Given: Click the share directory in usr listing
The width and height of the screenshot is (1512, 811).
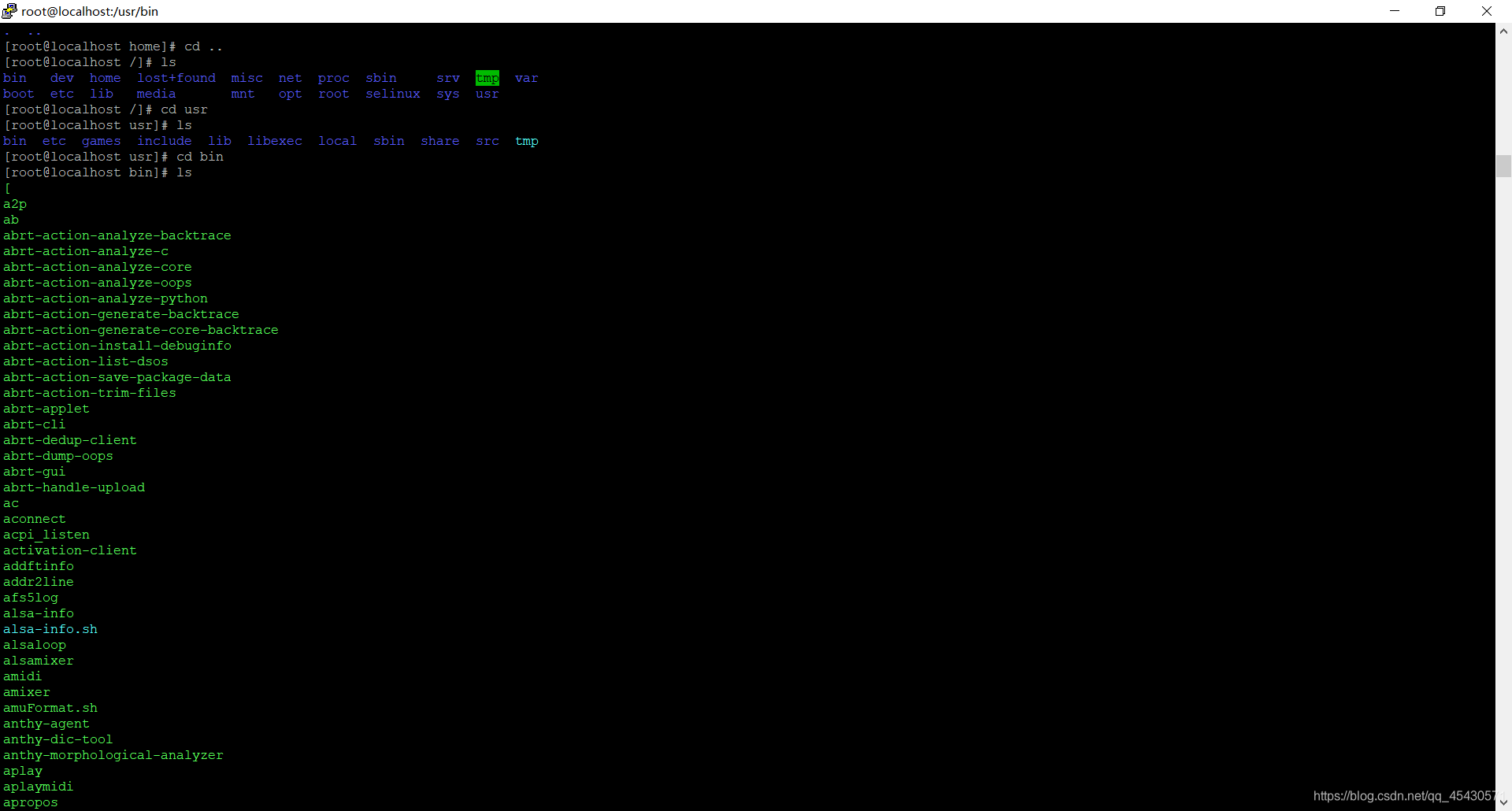Looking at the screenshot, I should (x=440, y=141).
